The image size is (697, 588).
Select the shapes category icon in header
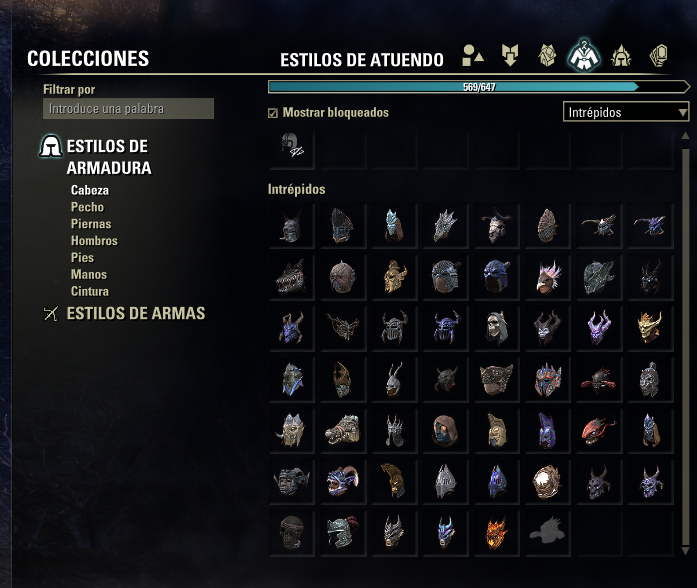point(473,55)
